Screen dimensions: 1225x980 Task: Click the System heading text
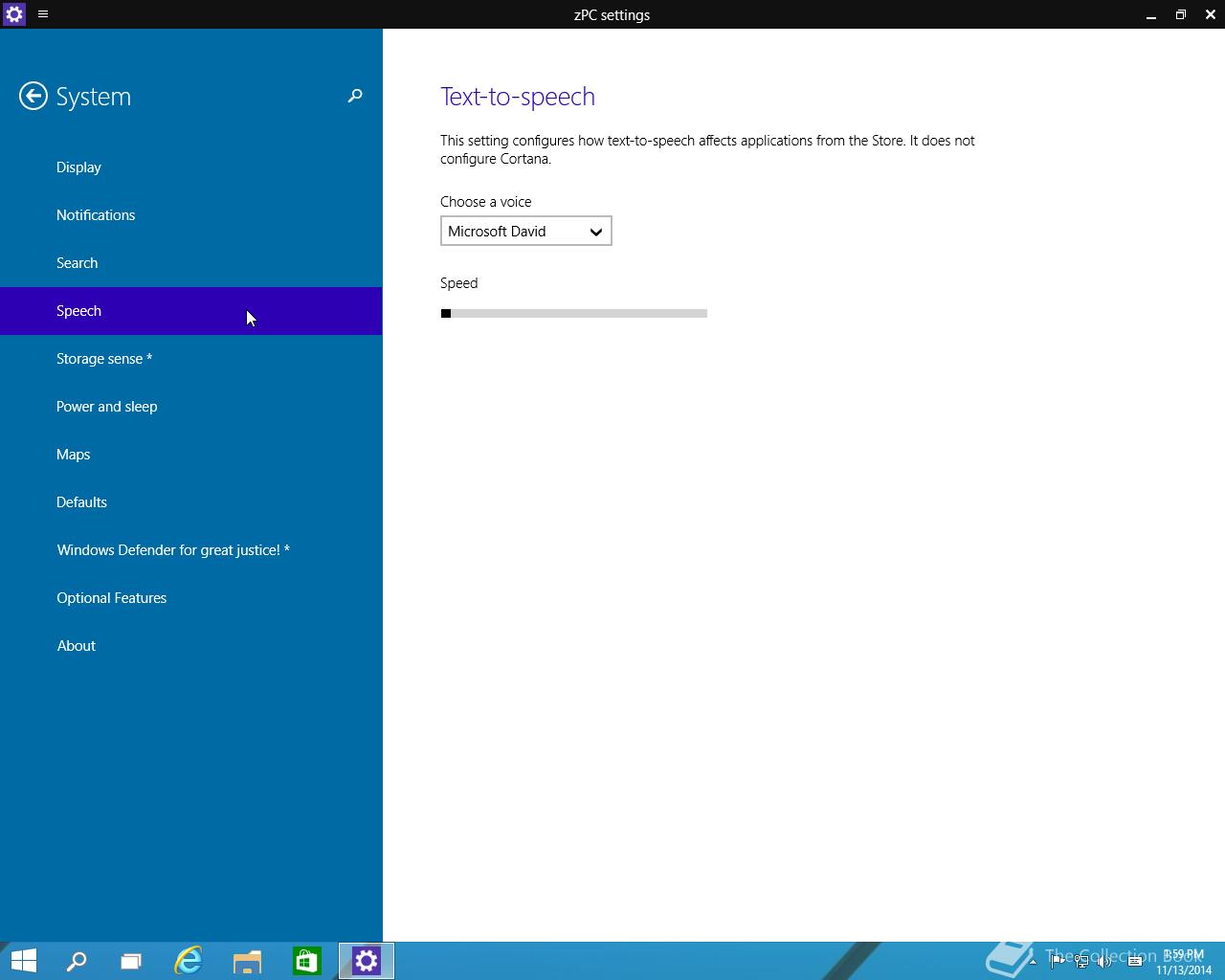(94, 97)
